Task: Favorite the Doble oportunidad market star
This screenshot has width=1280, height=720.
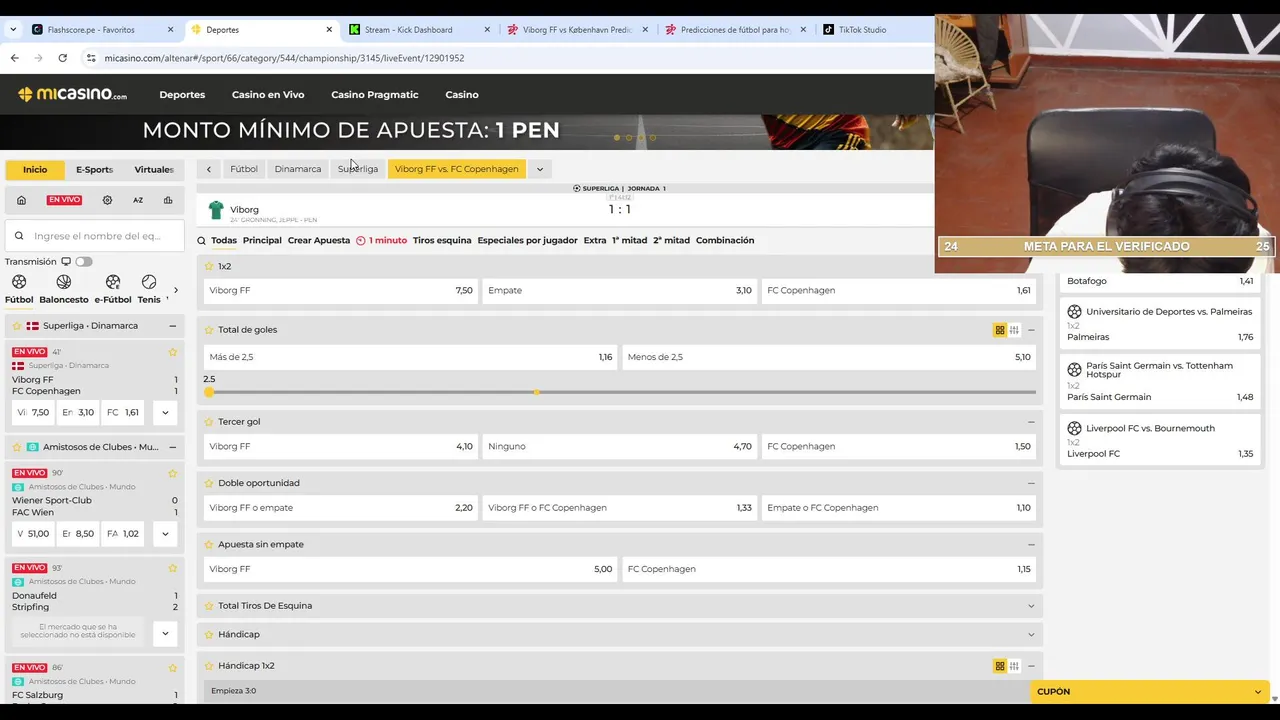Action: [209, 483]
